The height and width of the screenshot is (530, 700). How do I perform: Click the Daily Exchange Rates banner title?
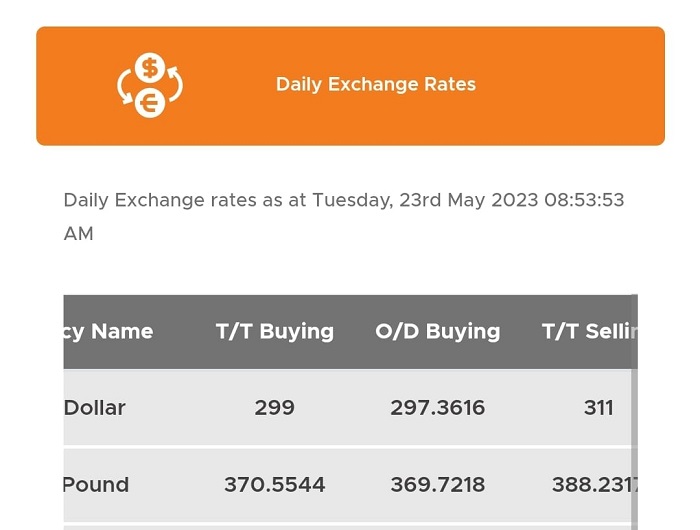pos(376,84)
